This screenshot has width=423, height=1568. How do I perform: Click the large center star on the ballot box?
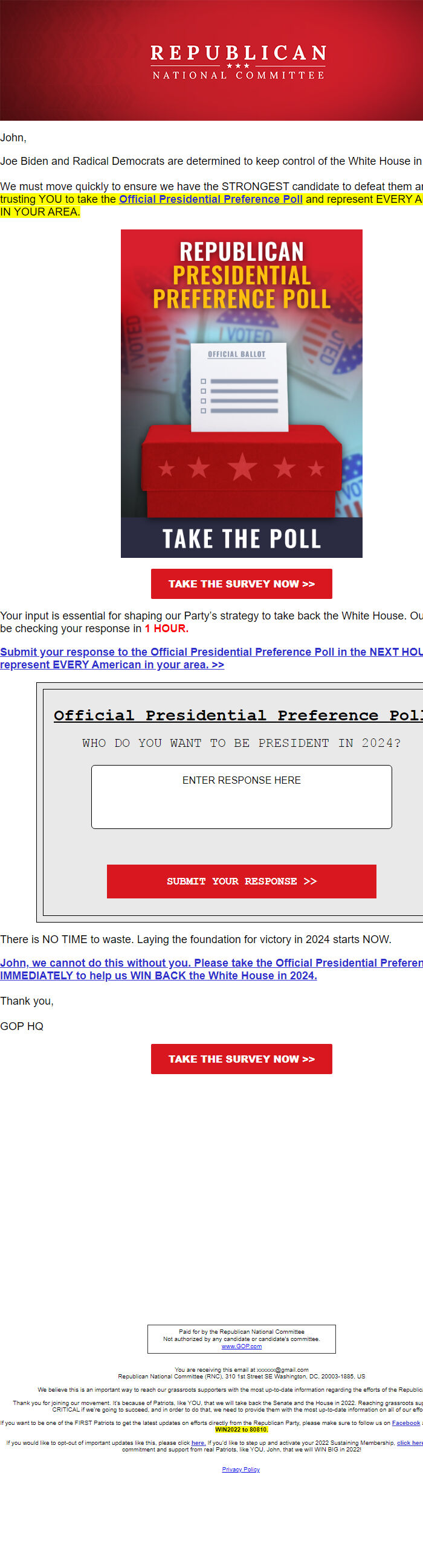pos(242,467)
